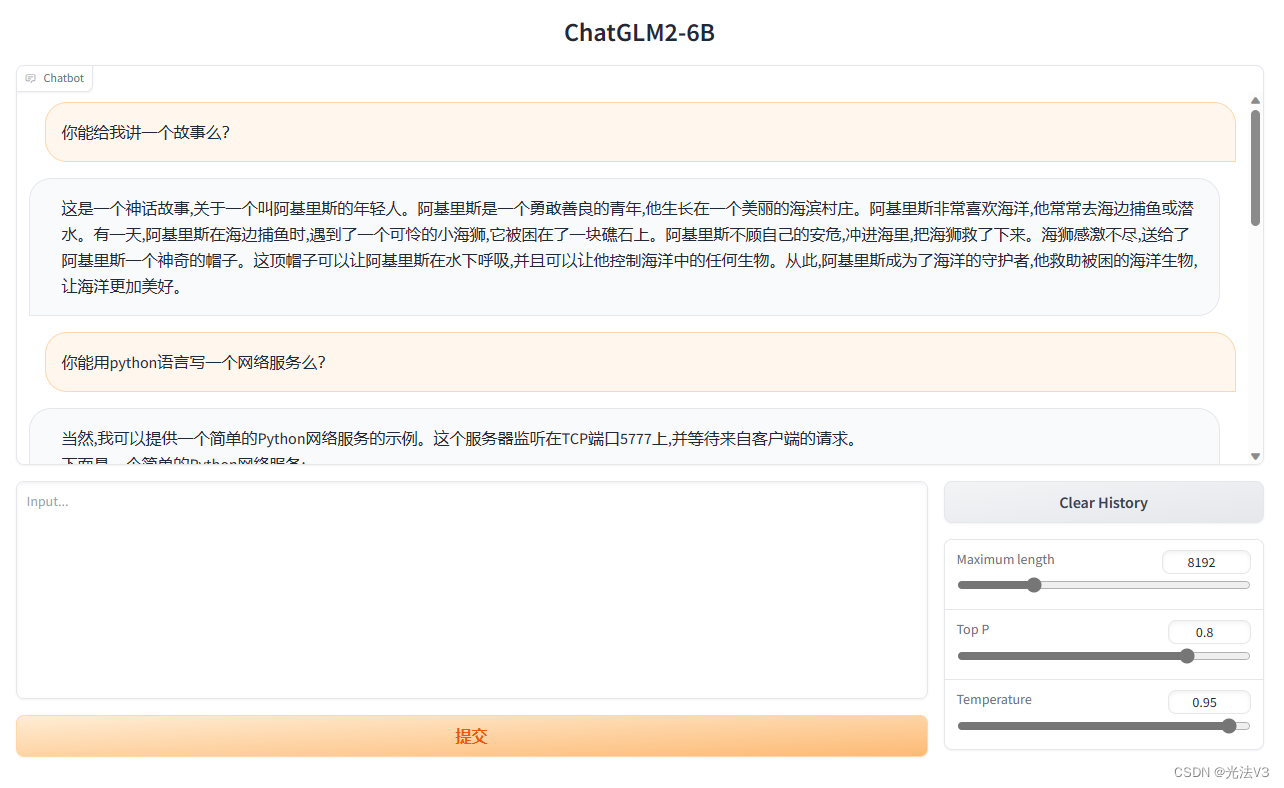The image size is (1284, 788).
Task: Click the message 你能给我讲一个故事么?
Action: pos(640,132)
